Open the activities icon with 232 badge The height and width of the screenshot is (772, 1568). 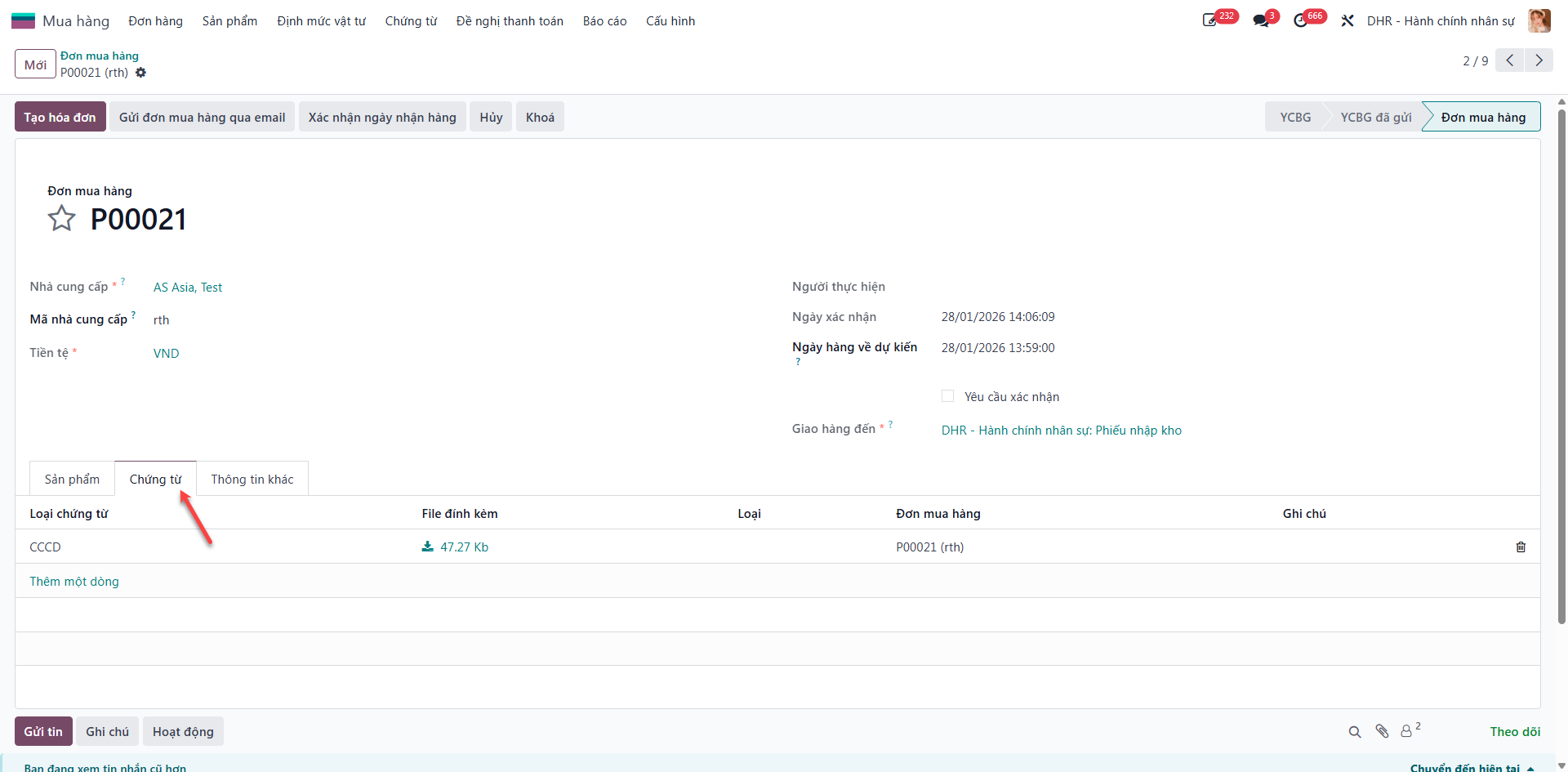[1210, 20]
